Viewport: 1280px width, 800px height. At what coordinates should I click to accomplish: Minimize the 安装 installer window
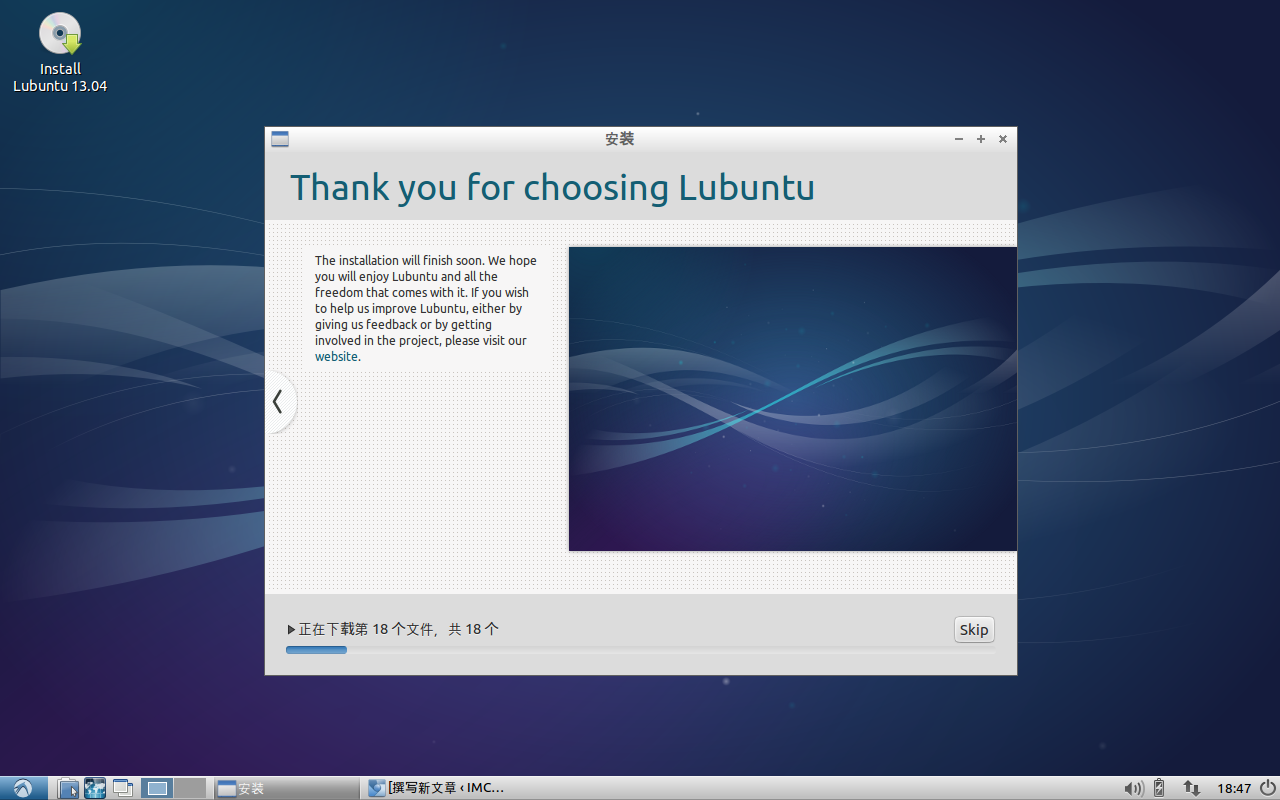tap(959, 139)
